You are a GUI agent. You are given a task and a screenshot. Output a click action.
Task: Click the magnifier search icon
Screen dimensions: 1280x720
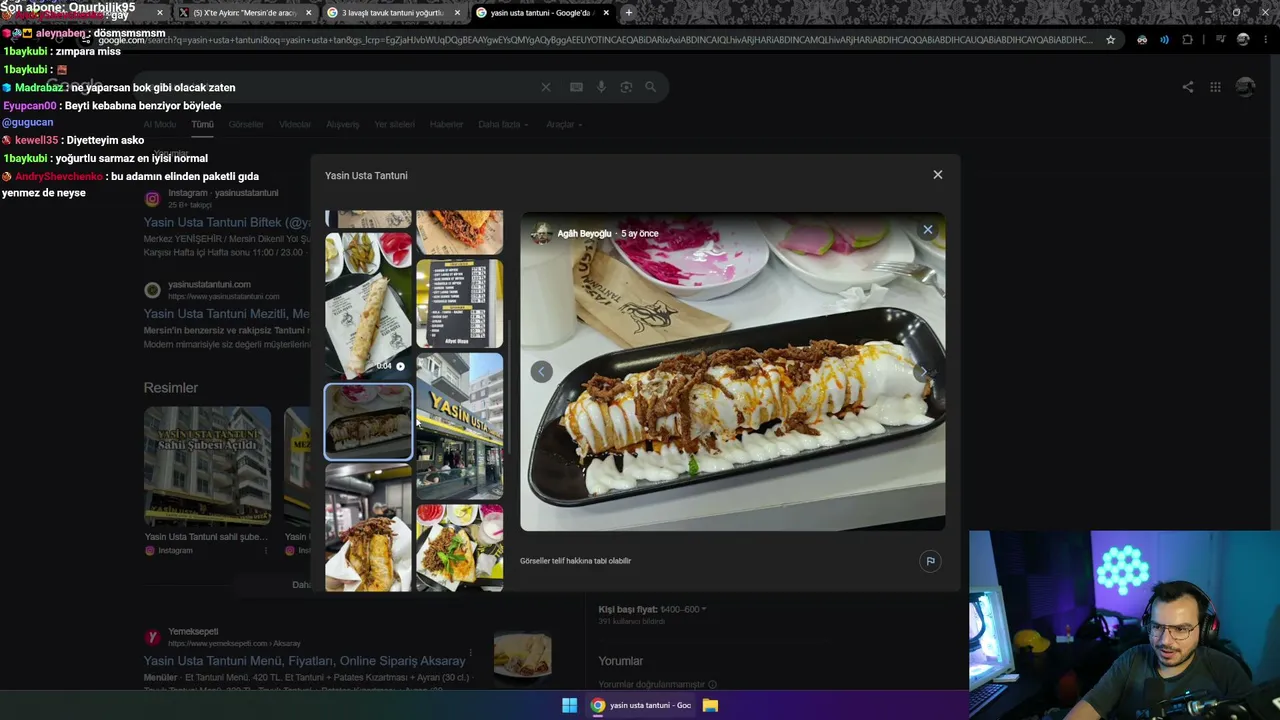[x=651, y=87]
